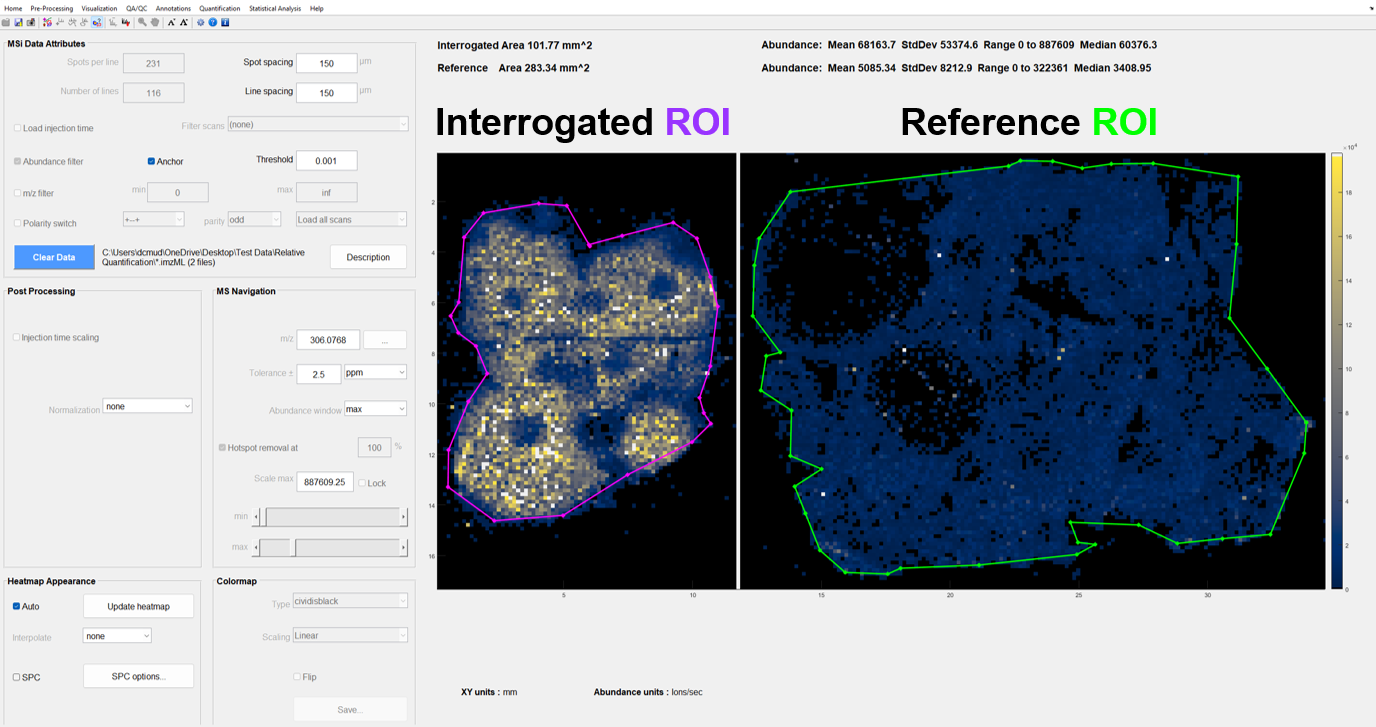Click the camera snapshot toolbar icon

[x=31, y=22]
